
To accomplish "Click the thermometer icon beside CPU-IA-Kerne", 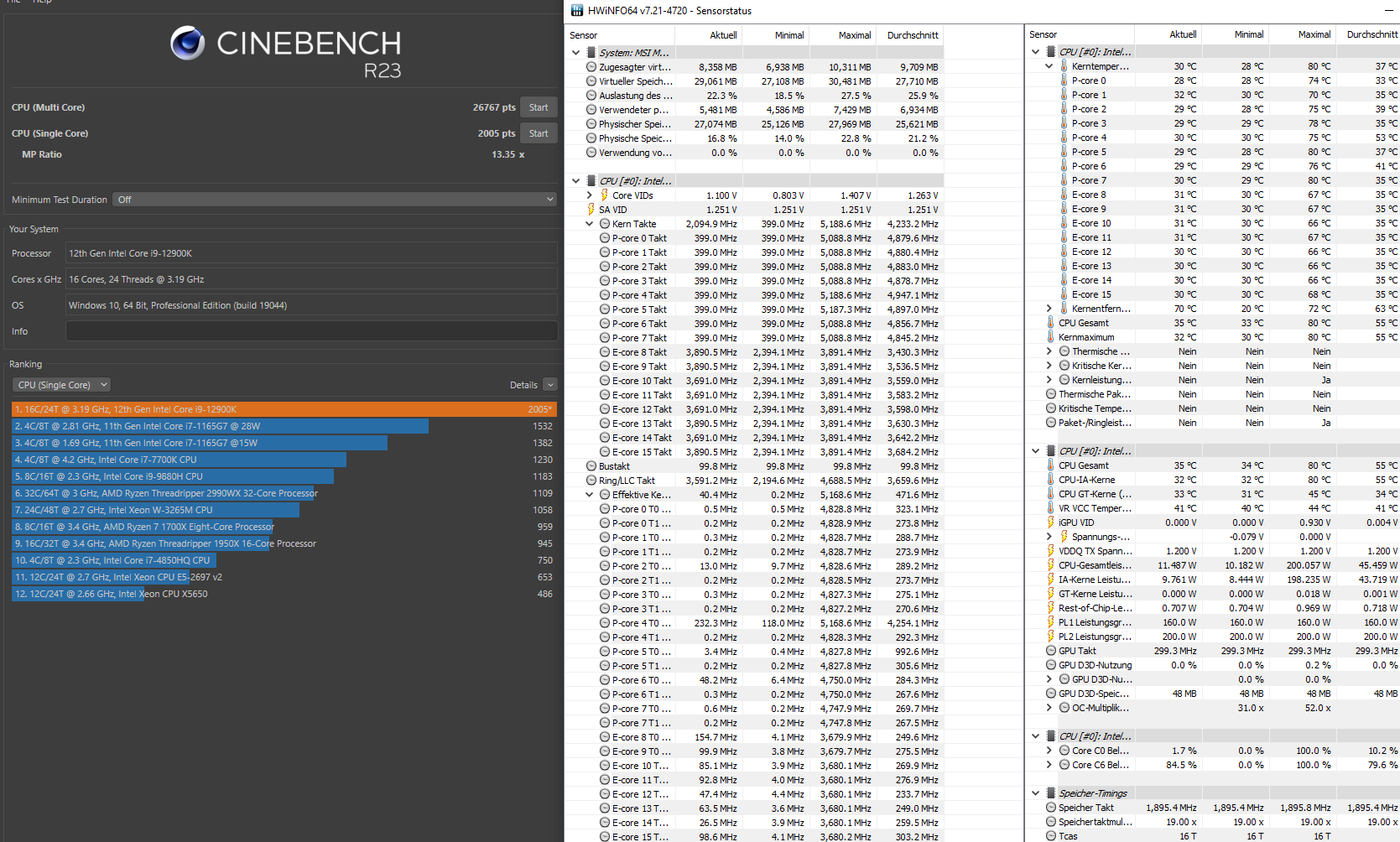I will [x=1051, y=480].
